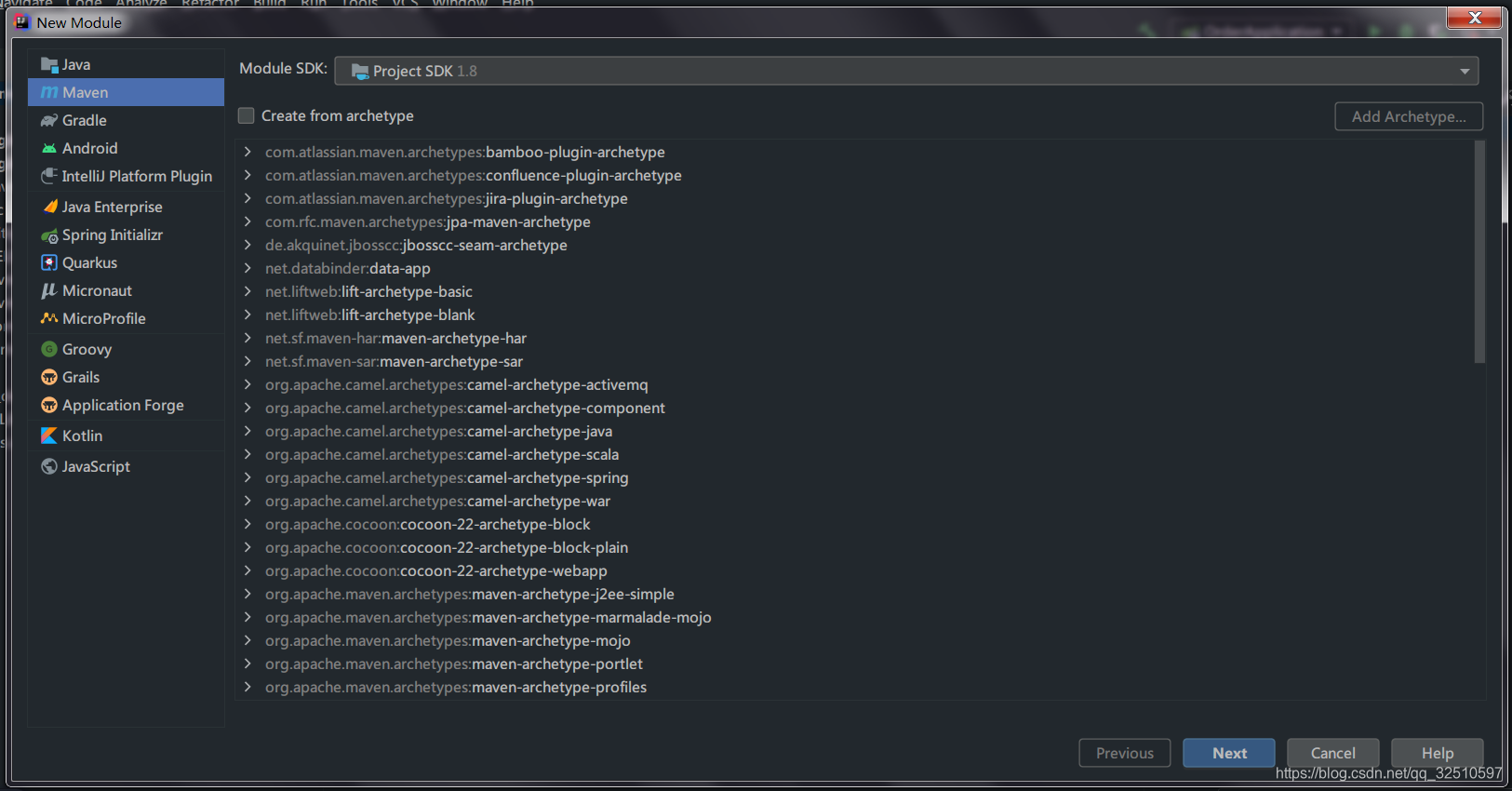The image size is (1512, 791).
Task: Click the Kotlin icon
Action: coord(49,436)
